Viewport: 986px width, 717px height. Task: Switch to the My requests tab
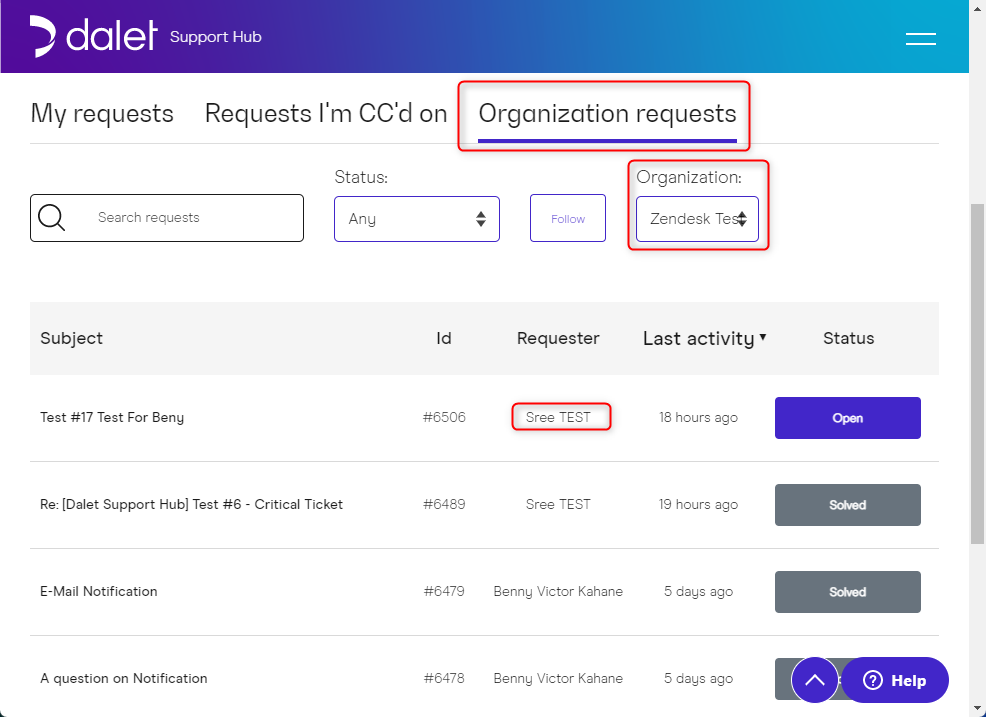(x=102, y=114)
